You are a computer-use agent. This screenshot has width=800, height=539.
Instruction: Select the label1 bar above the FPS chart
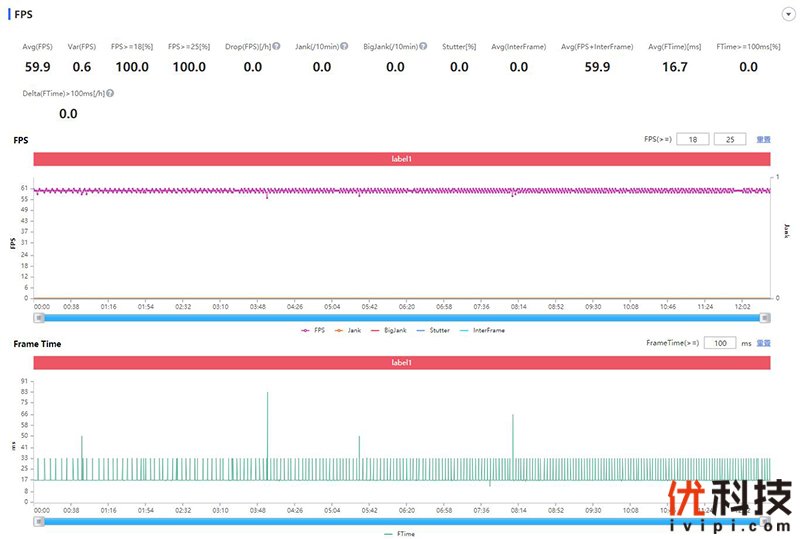point(401,159)
